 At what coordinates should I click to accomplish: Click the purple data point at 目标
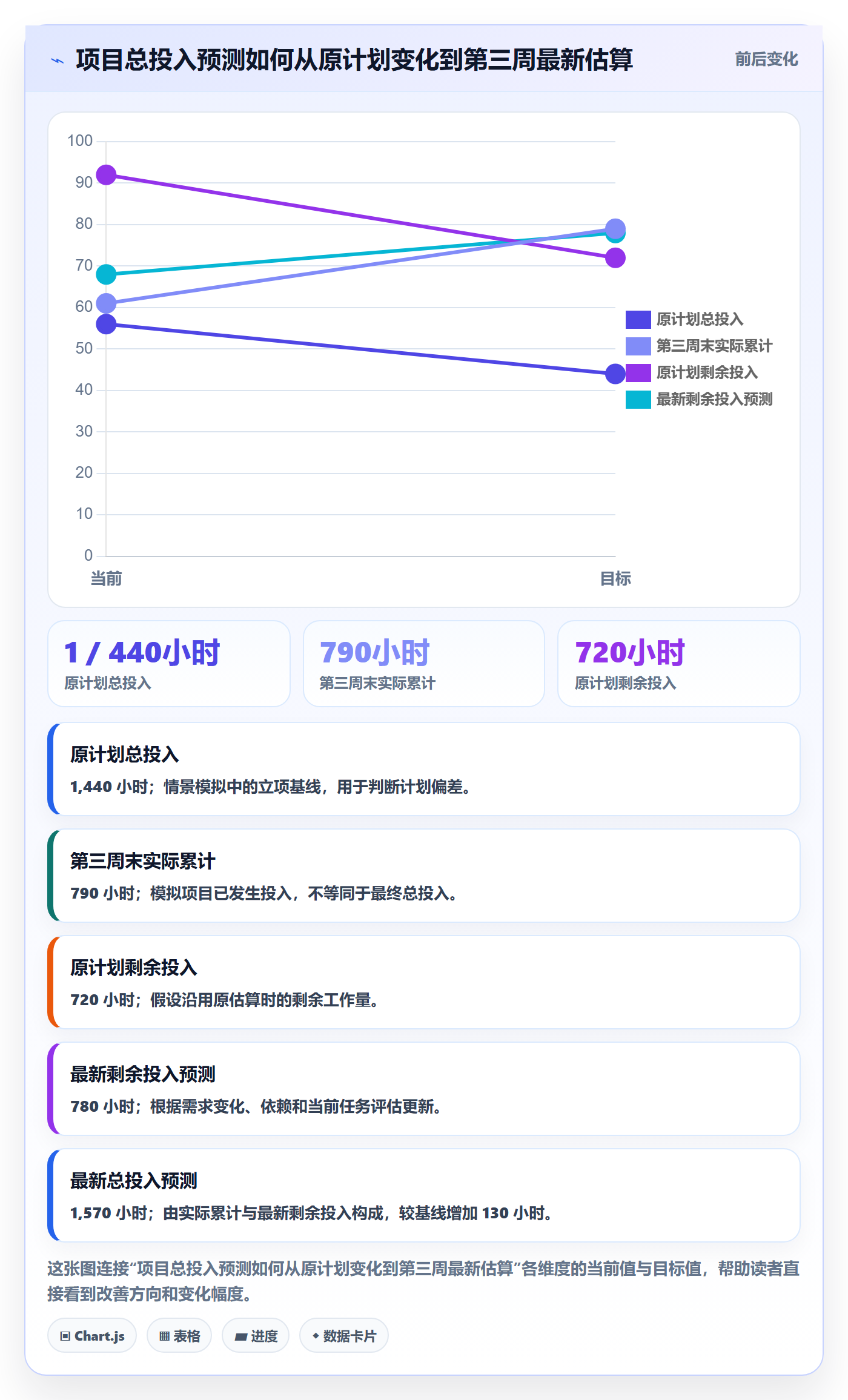615,258
